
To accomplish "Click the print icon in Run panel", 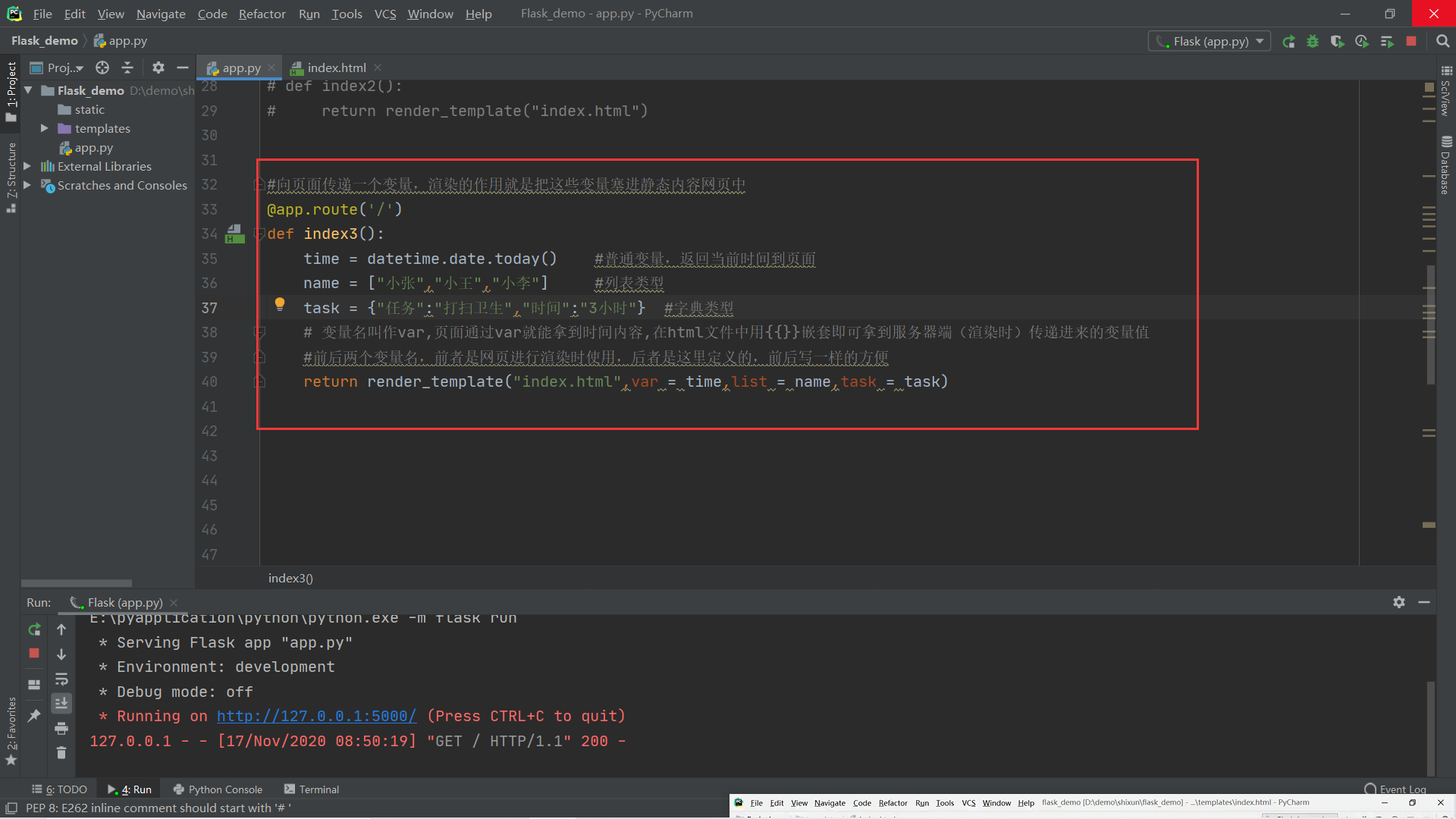I will [61, 729].
